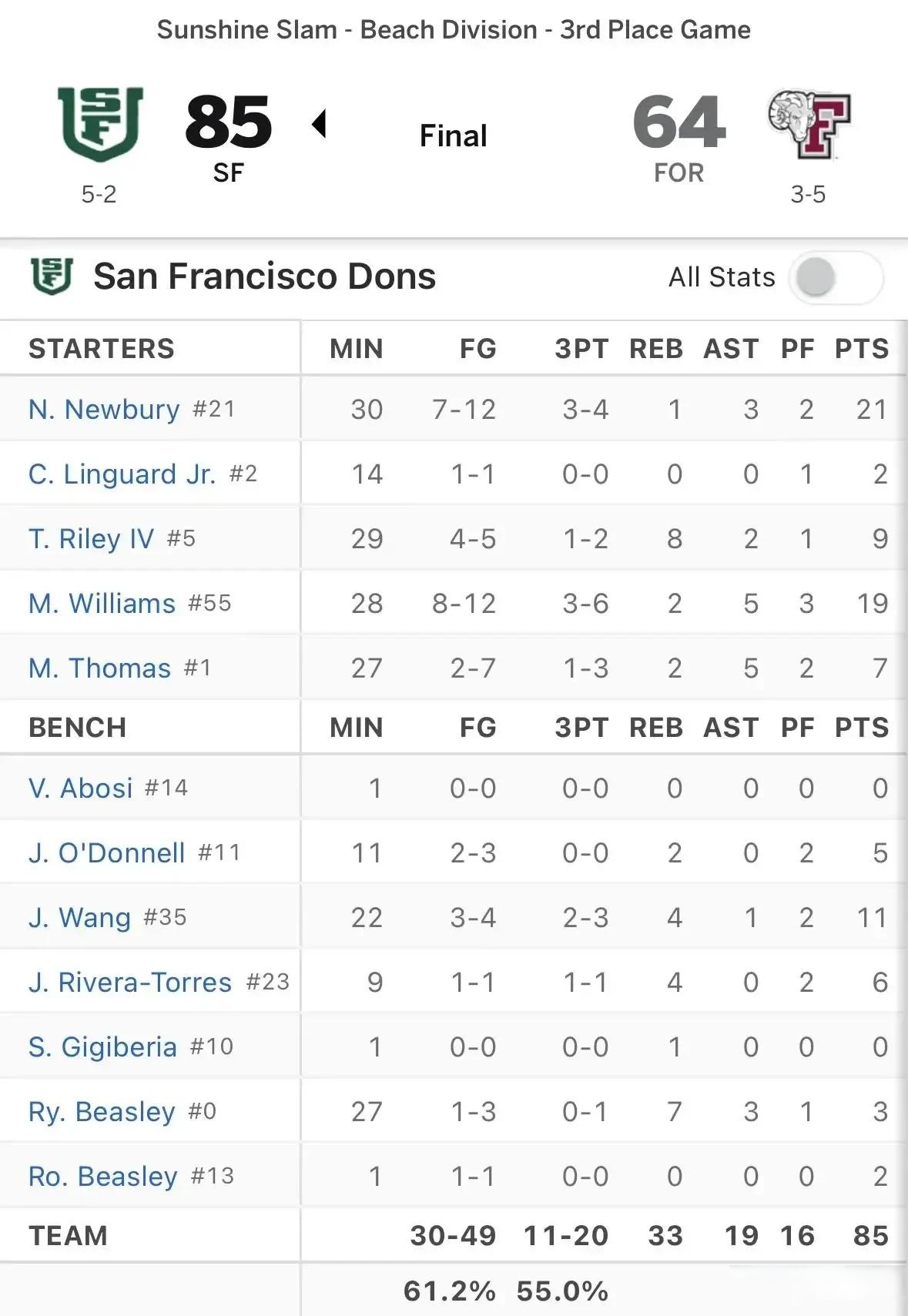
Task: Open M. Thomas player page
Action: click(99, 668)
